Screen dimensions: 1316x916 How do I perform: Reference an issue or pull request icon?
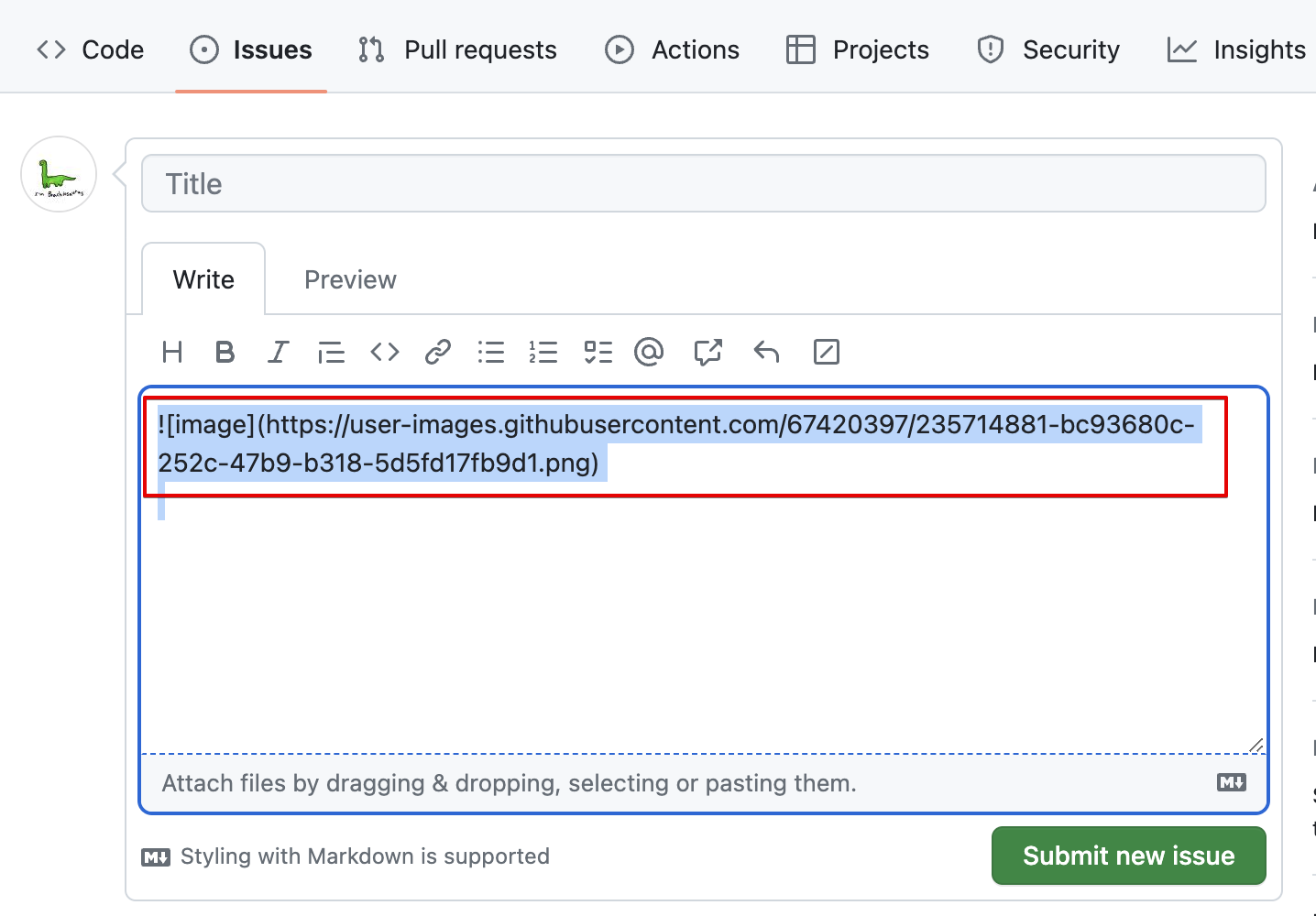pyautogui.click(x=707, y=352)
